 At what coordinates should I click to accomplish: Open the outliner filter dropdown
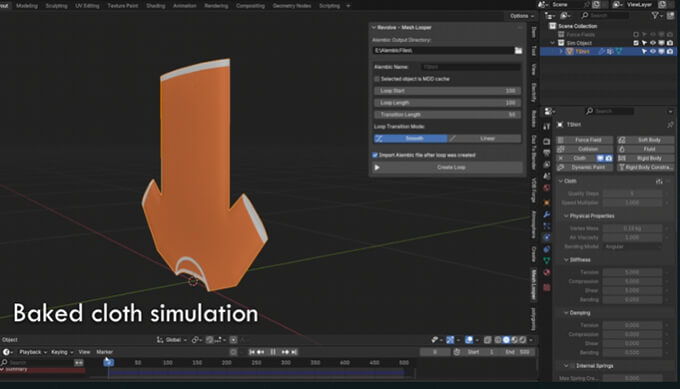coord(657,16)
